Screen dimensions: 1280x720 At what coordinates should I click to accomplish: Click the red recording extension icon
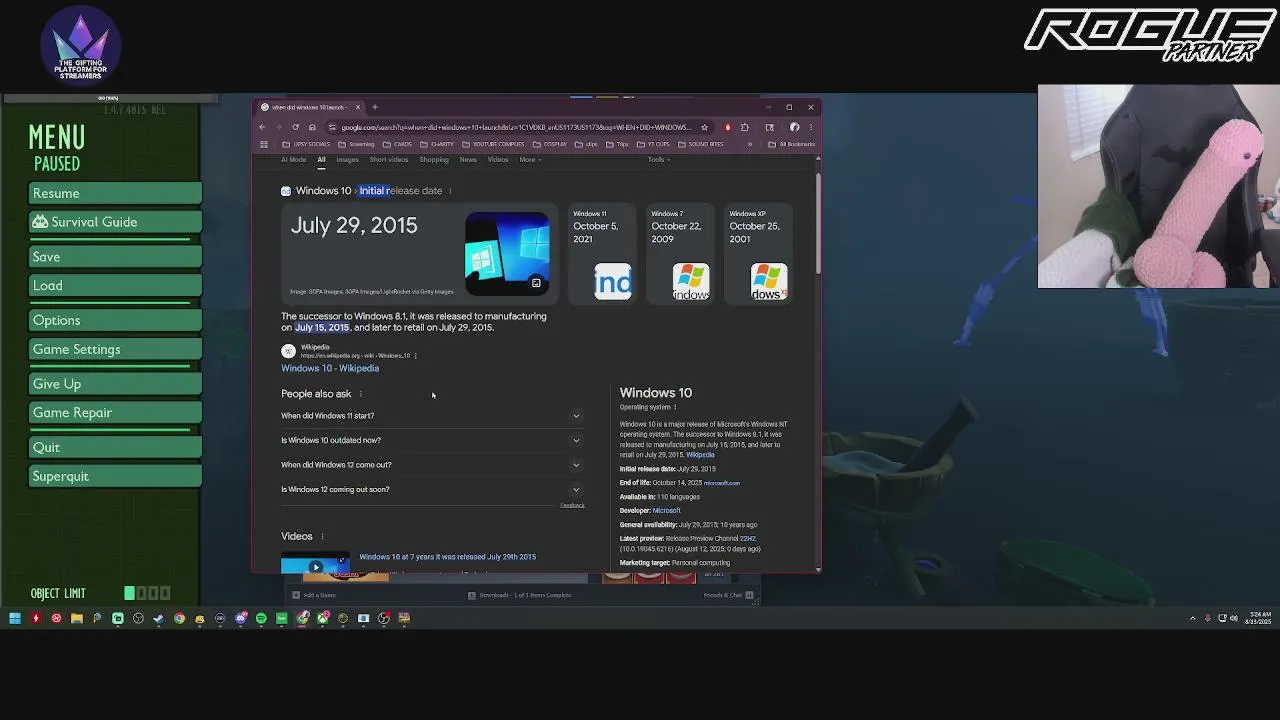pyautogui.click(x=727, y=127)
